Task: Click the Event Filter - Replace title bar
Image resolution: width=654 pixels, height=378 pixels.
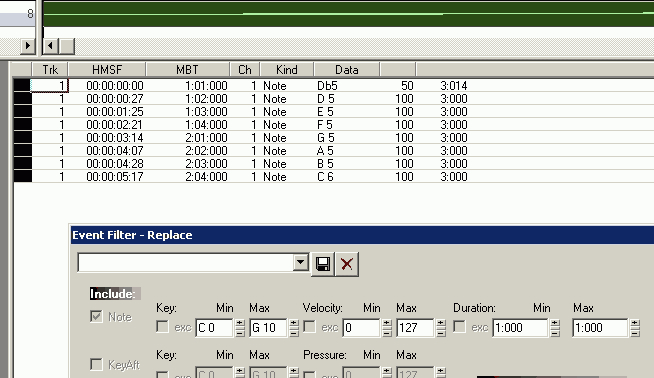Action: [x=362, y=235]
